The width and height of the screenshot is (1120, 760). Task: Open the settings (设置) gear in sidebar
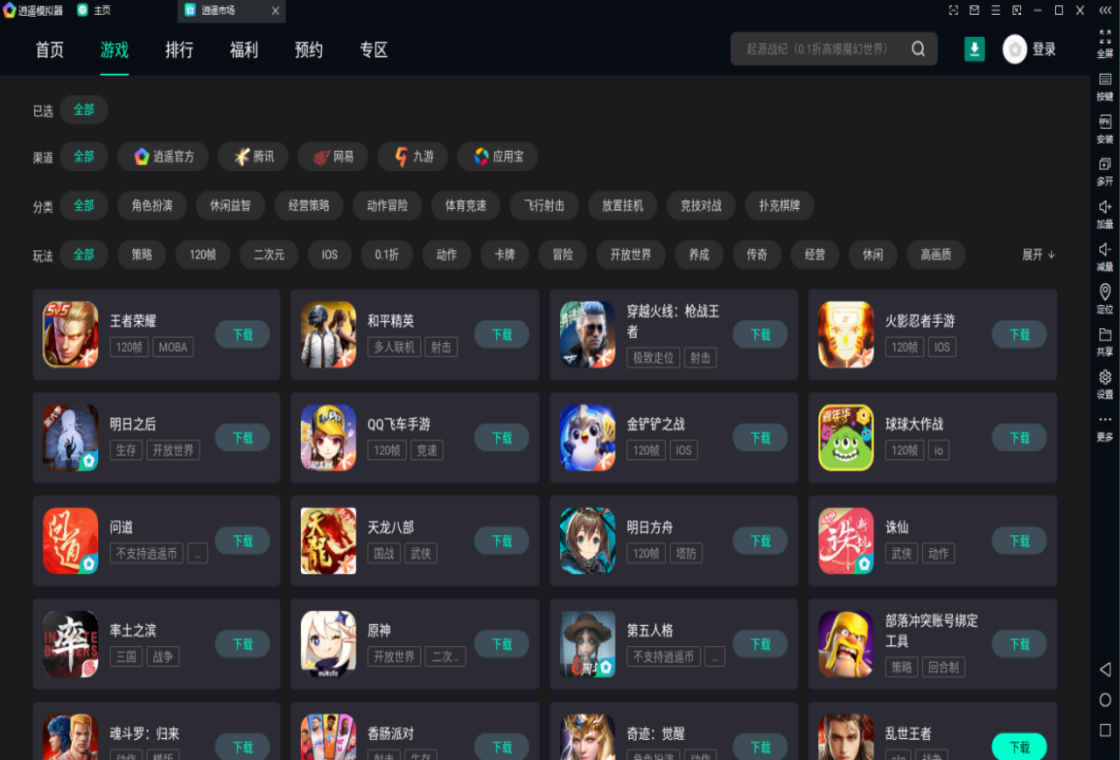1104,384
